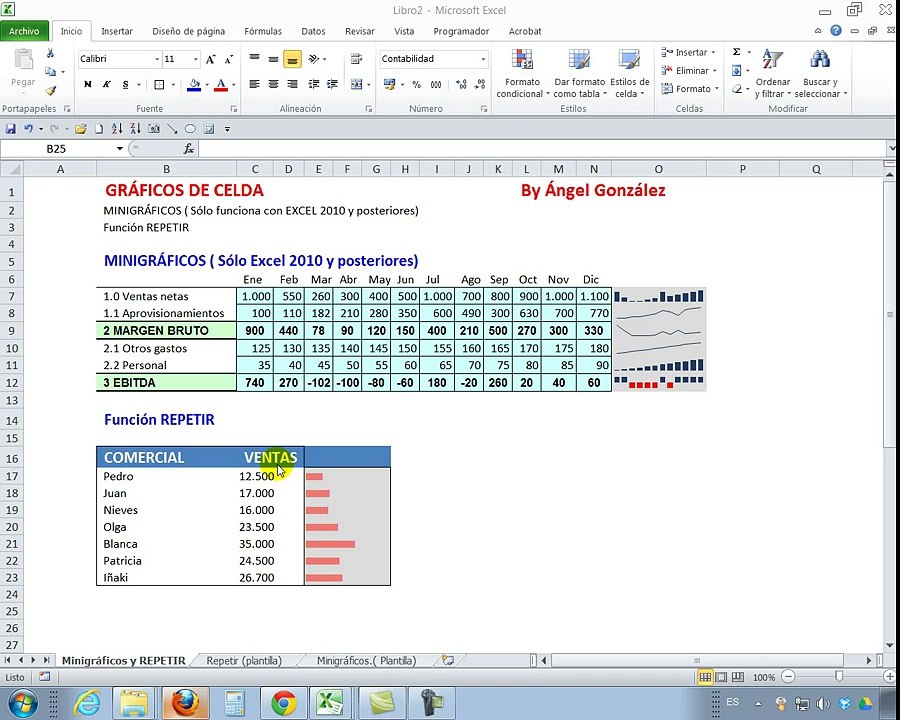The width and height of the screenshot is (900, 720).
Task: Toggle underline (S) formatting
Action: pyautogui.click(x=125, y=84)
